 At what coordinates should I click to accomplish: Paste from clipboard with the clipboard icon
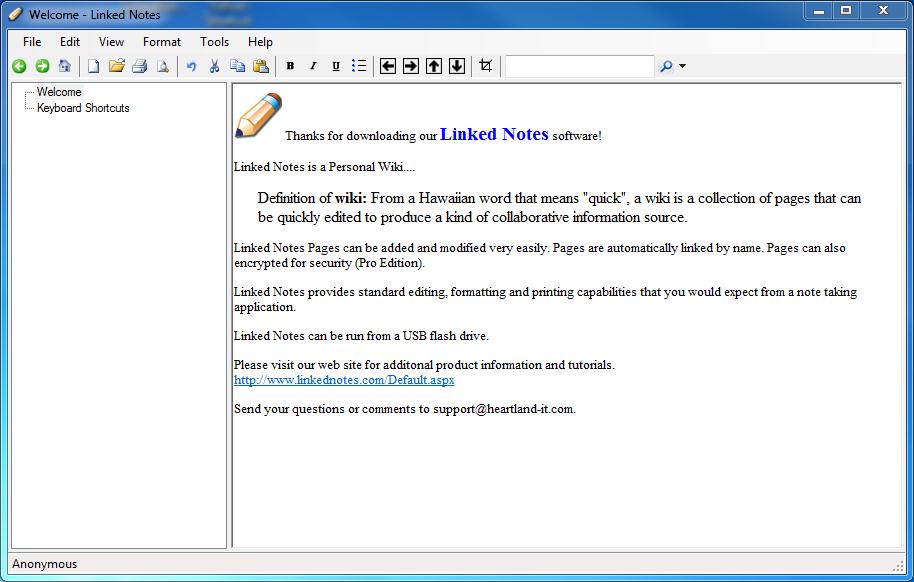[262, 65]
